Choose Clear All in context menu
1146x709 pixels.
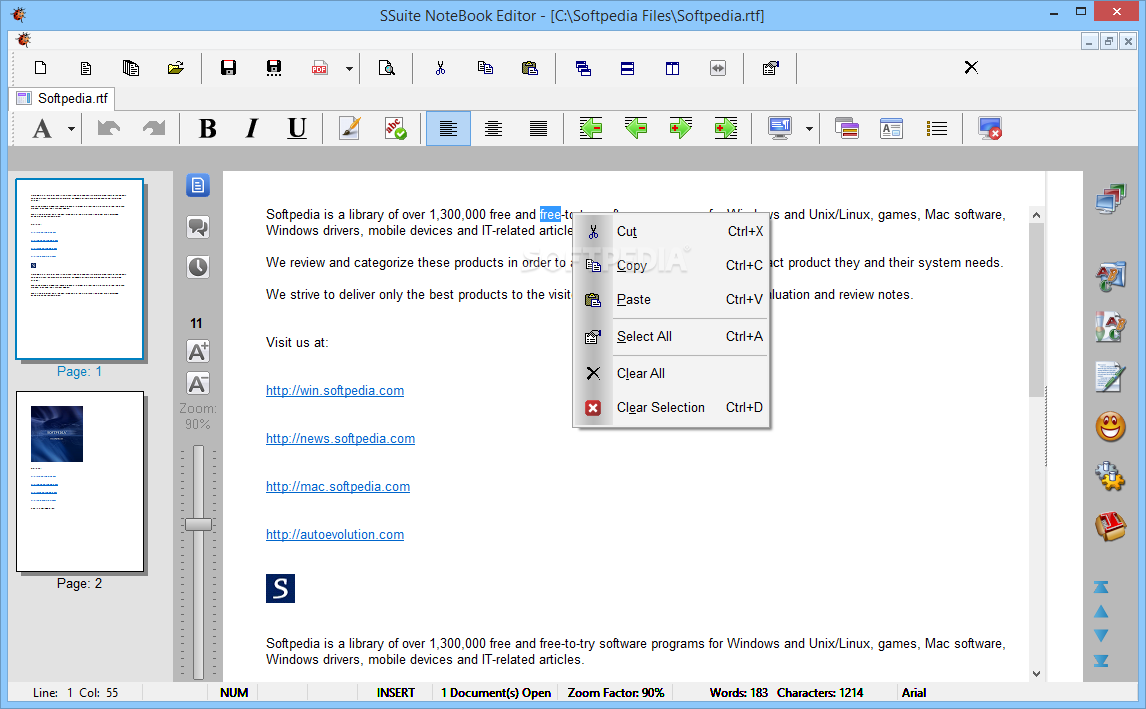(x=671, y=374)
